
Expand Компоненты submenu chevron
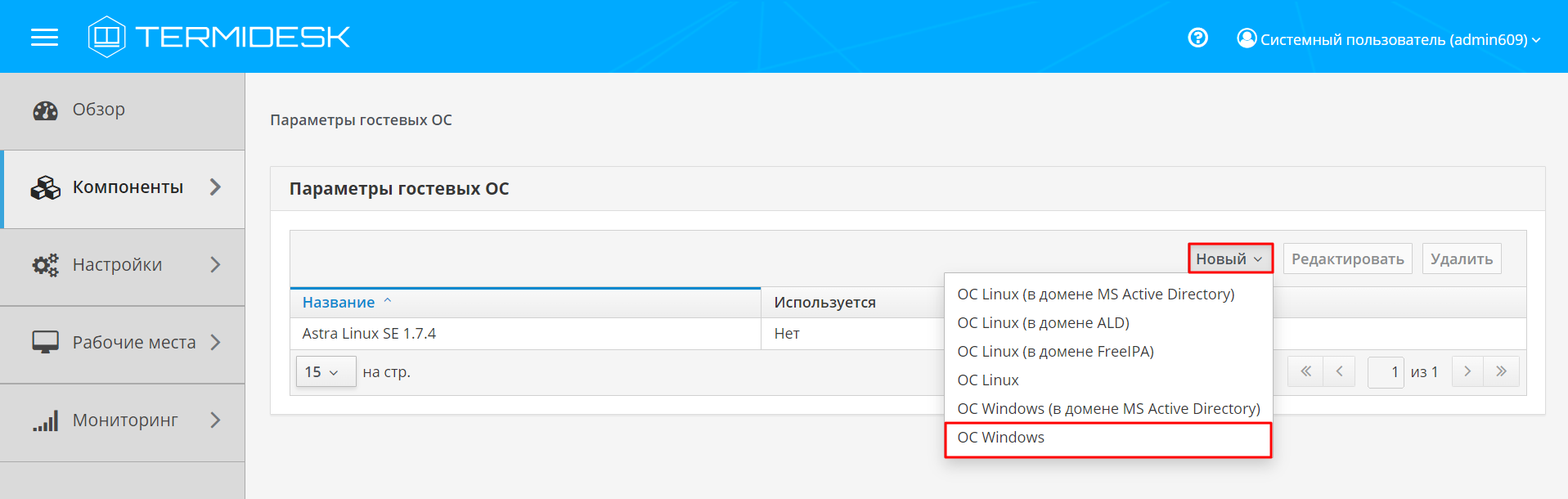(215, 187)
